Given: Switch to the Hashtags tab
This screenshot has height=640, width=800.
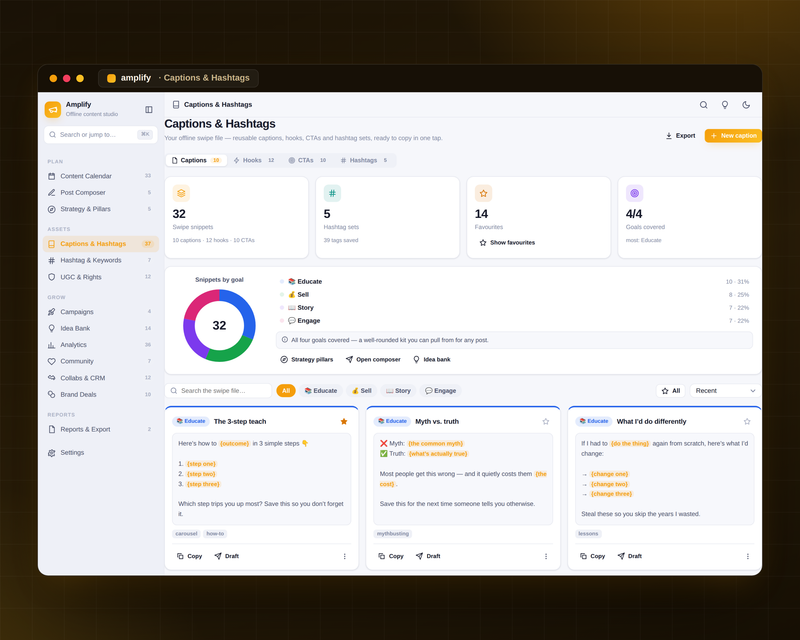Looking at the screenshot, I should (364, 160).
